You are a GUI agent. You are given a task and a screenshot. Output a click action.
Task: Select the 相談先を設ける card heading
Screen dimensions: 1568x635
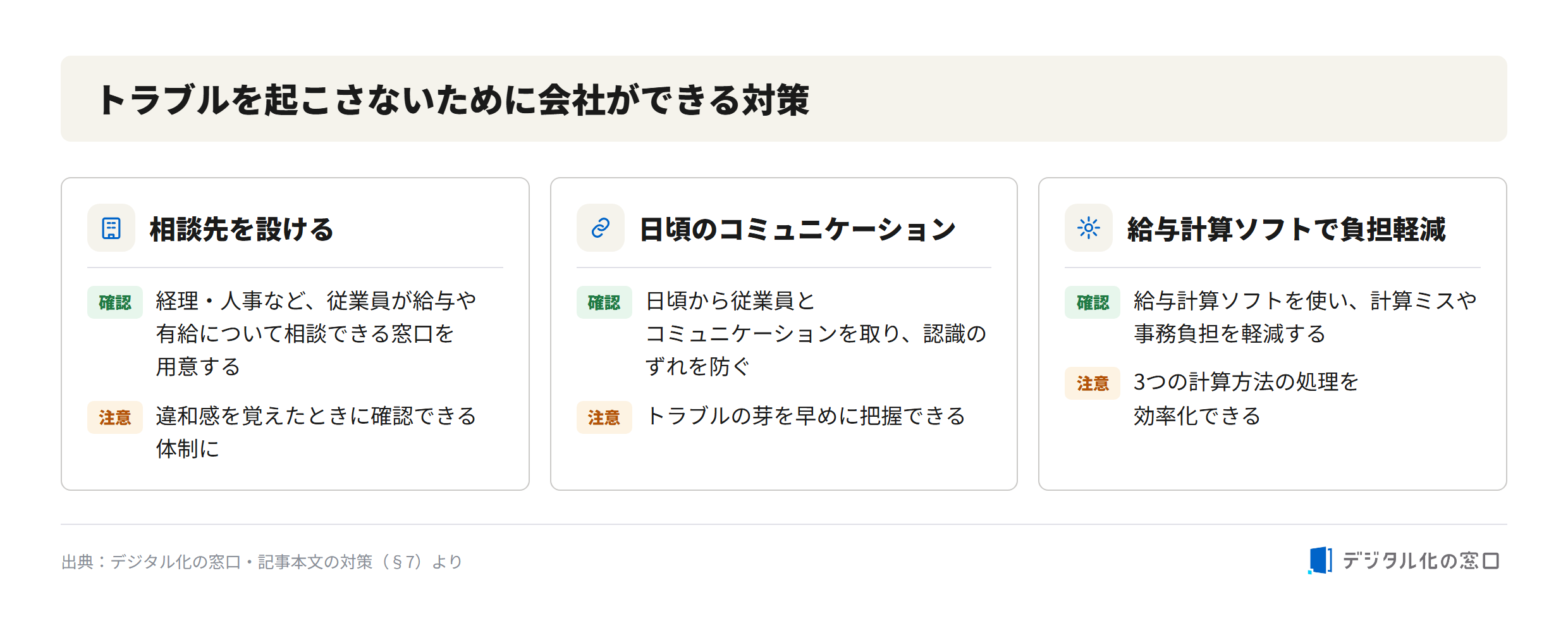[x=242, y=229]
